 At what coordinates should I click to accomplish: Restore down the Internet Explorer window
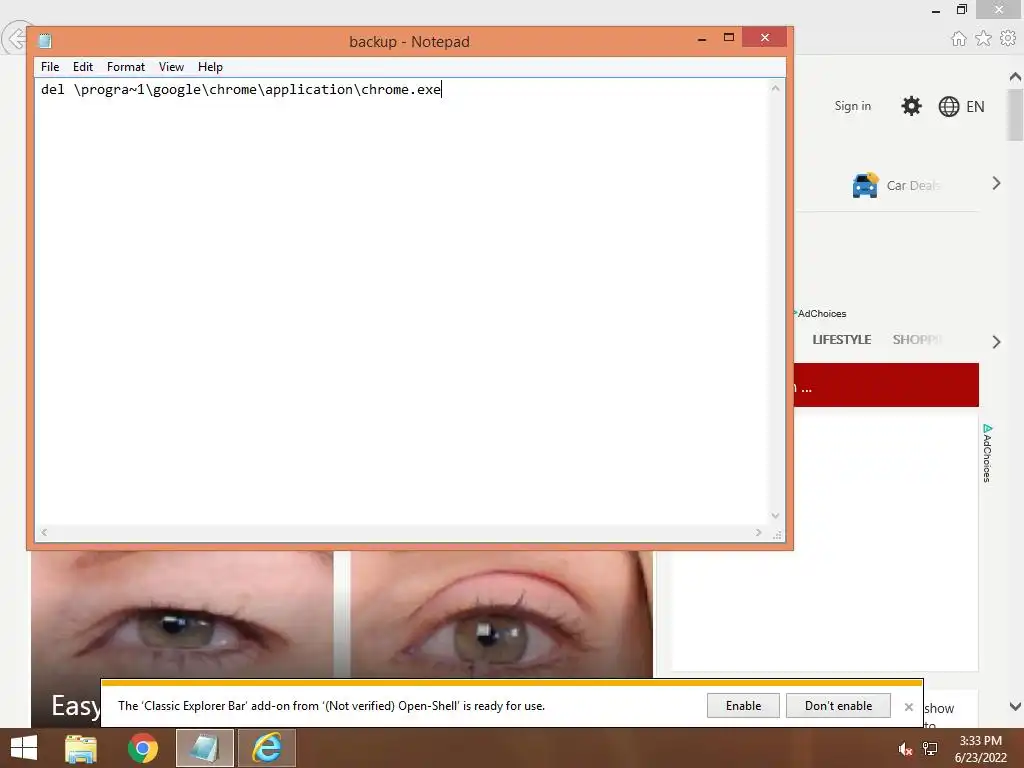(962, 10)
